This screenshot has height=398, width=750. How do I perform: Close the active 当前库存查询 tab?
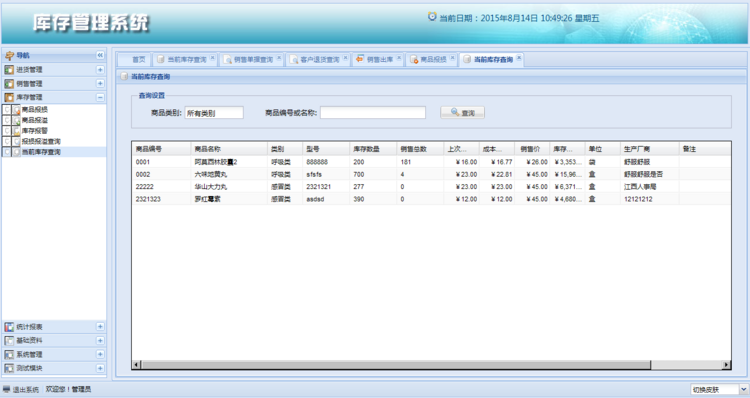coord(519,58)
